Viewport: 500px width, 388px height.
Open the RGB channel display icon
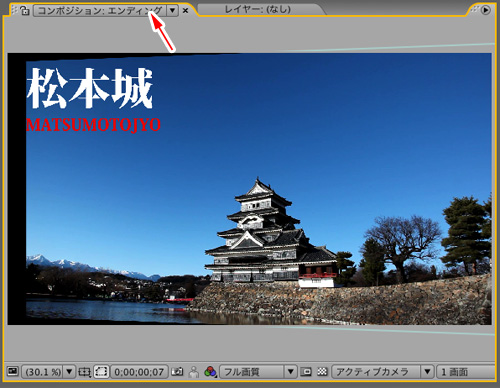tap(210, 371)
